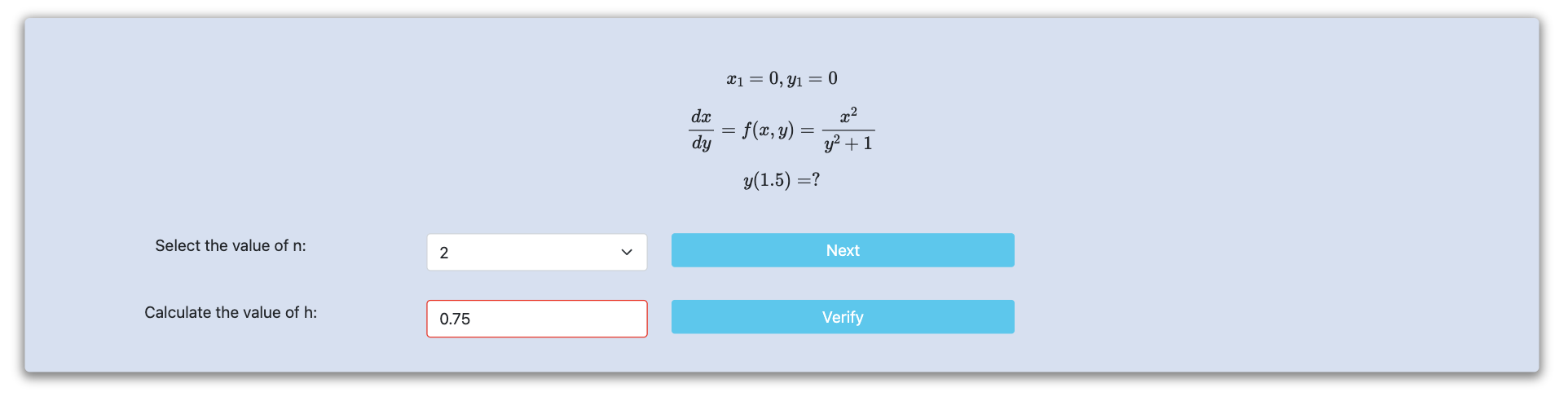Click the x² numerator of the fraction
This screenshot has width=1568, height=401.
[848, 115]
